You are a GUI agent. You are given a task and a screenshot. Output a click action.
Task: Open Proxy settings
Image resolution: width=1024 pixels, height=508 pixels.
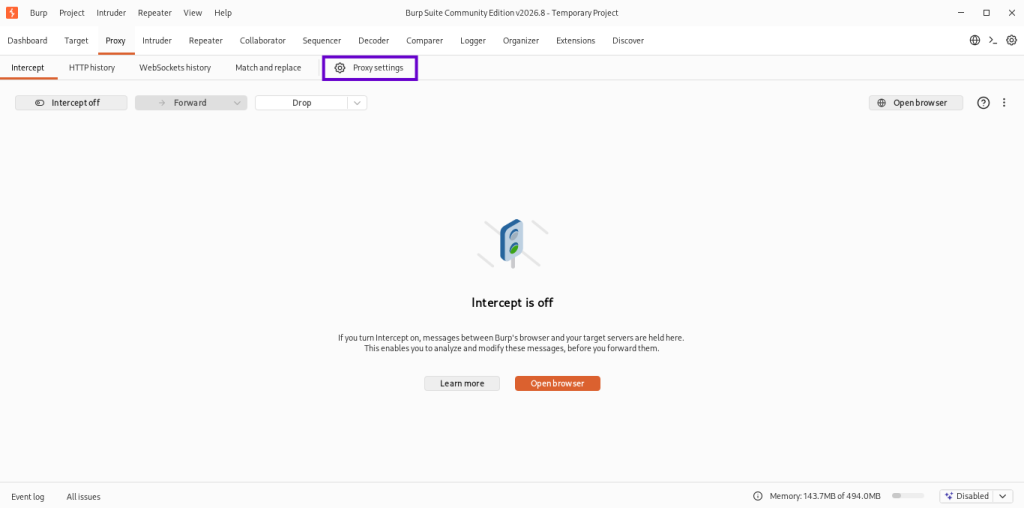click(x=370, y=67)
